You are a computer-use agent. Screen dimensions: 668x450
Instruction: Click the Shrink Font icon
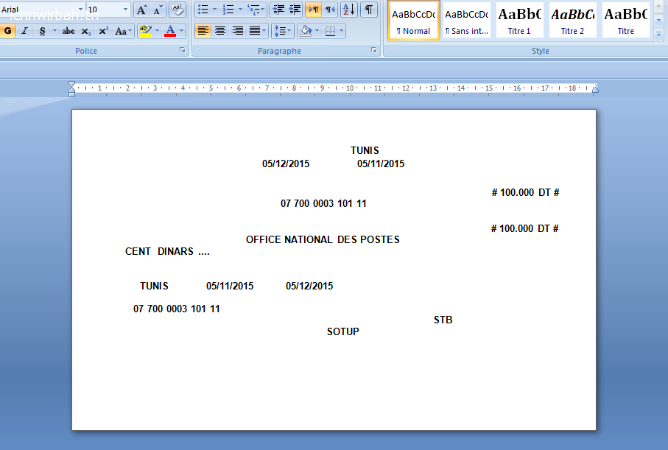[158, 9]
